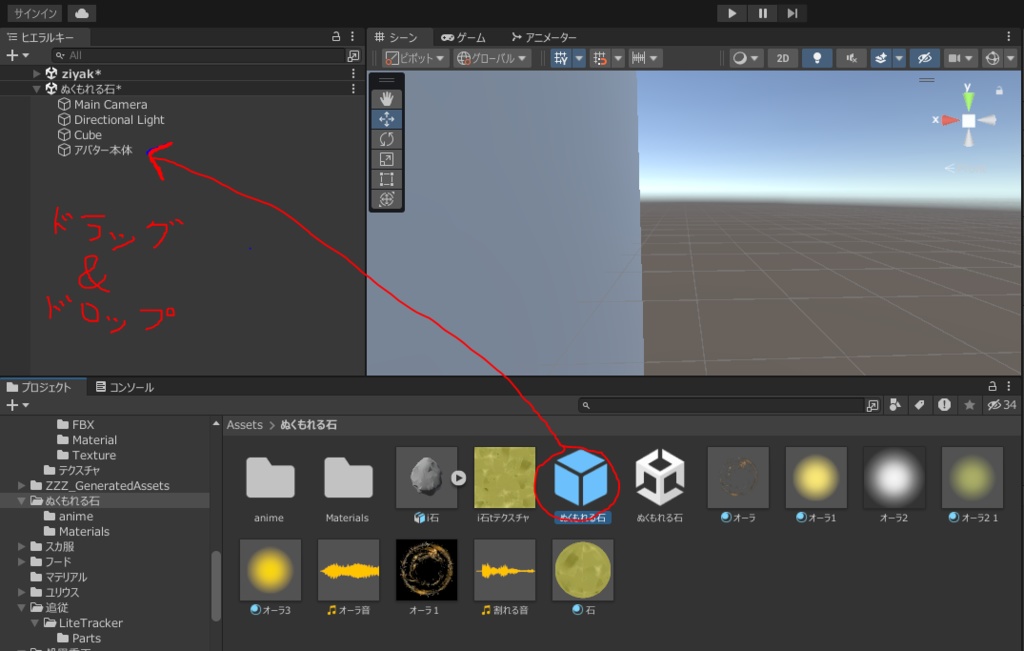This screenshot has width=1024, height=651.
Task: Toggle the Project panel lock
Action: tap(992, 386)
